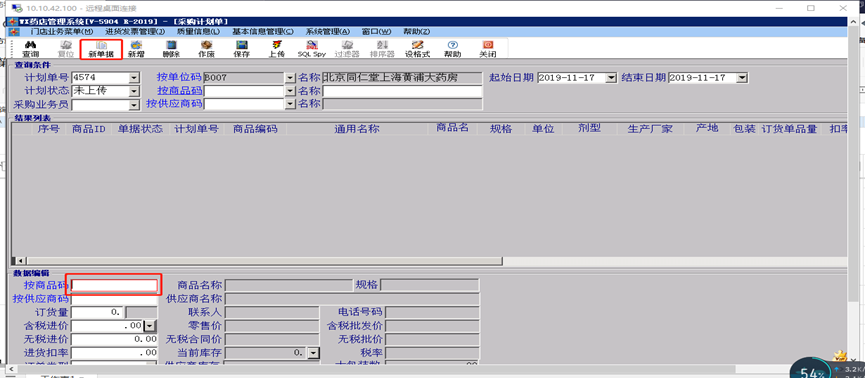Upload the plan using 上传 icon
The width and height of the screenshot is (865, 378).
click(276, 49)
